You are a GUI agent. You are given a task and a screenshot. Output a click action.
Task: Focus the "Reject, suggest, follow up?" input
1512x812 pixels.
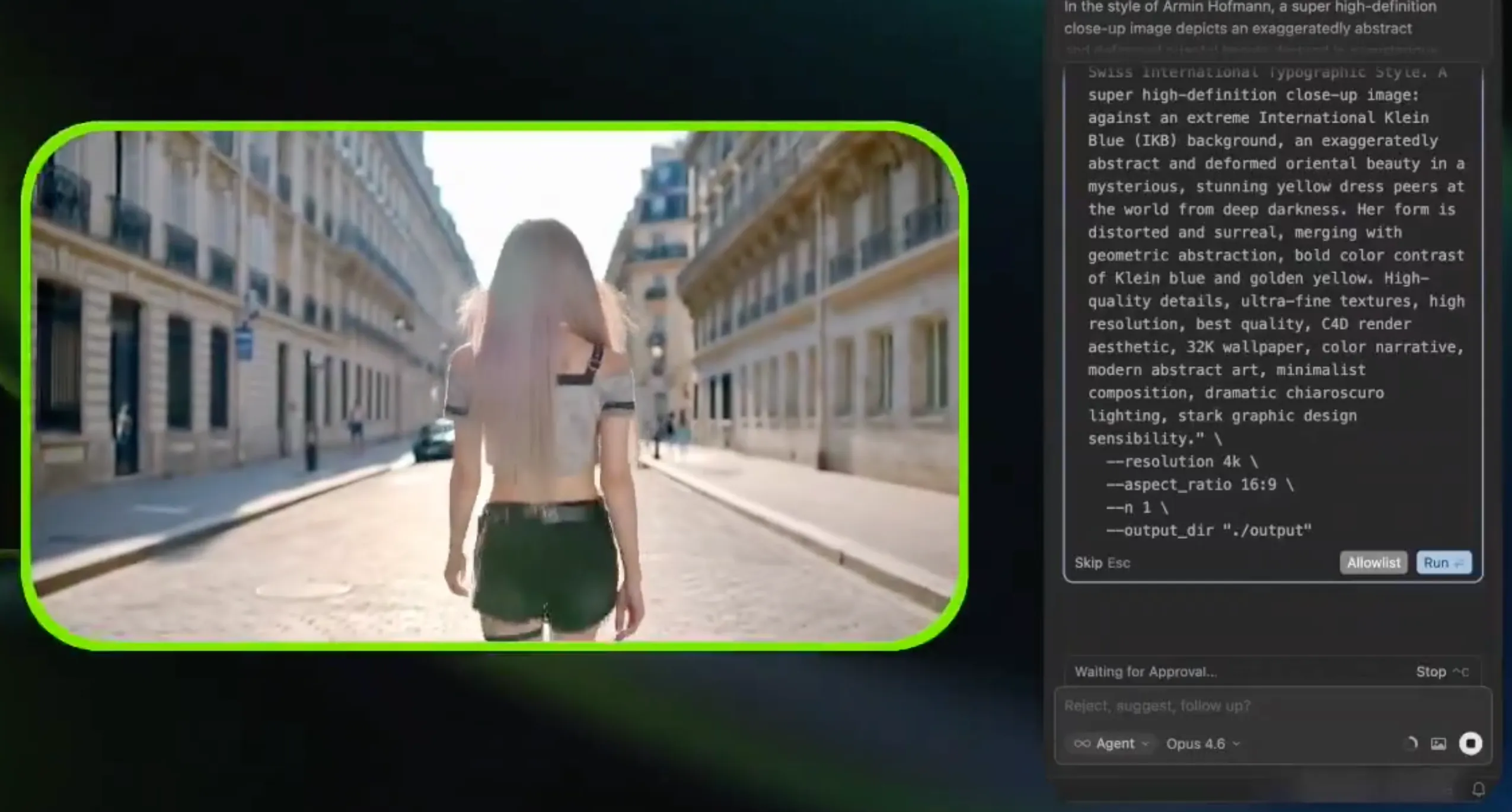point(1272,706)
